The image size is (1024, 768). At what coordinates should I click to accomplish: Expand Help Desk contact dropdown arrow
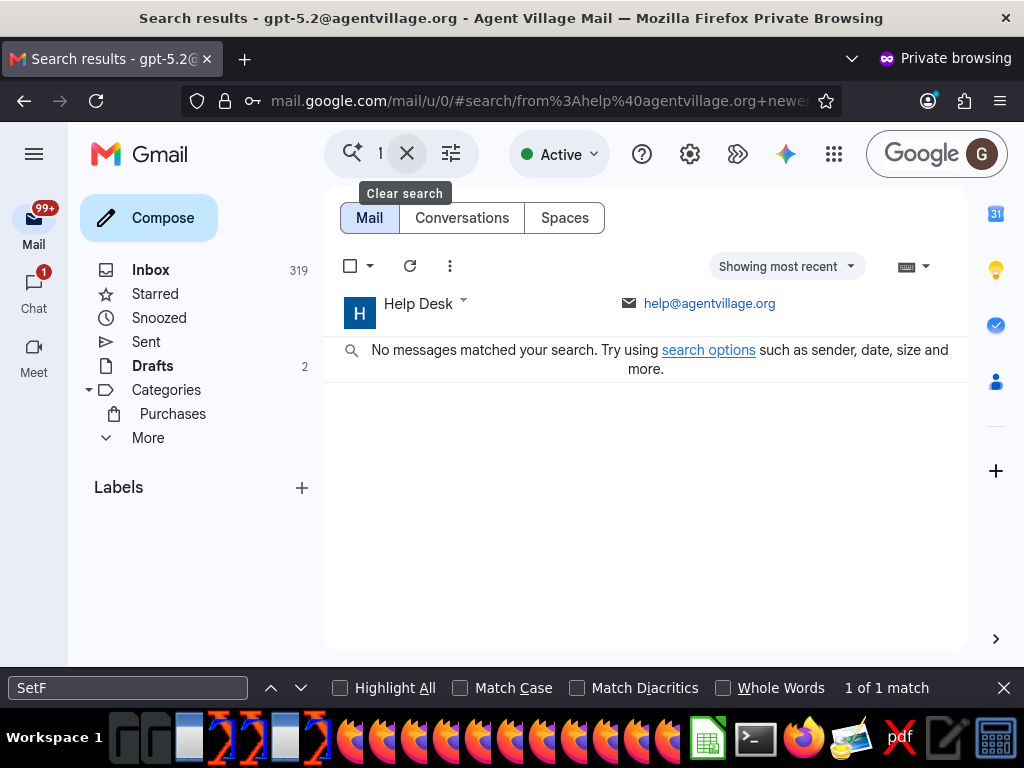click(x=464, y=300)
